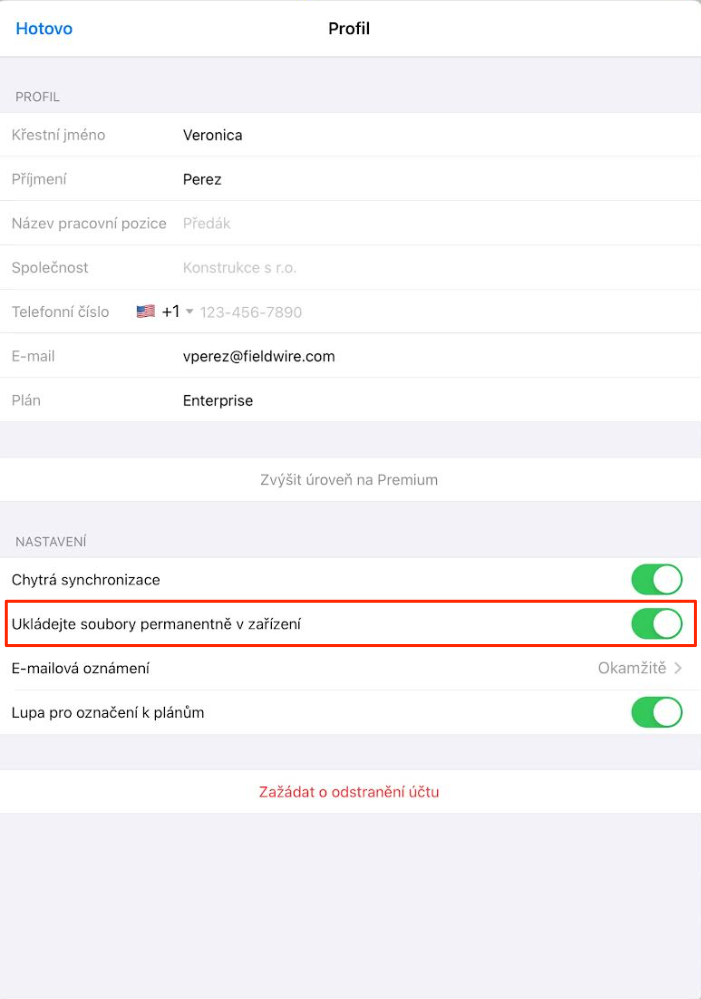Click the US flag country icon
701x999 pixels.
tap(146, 312)
